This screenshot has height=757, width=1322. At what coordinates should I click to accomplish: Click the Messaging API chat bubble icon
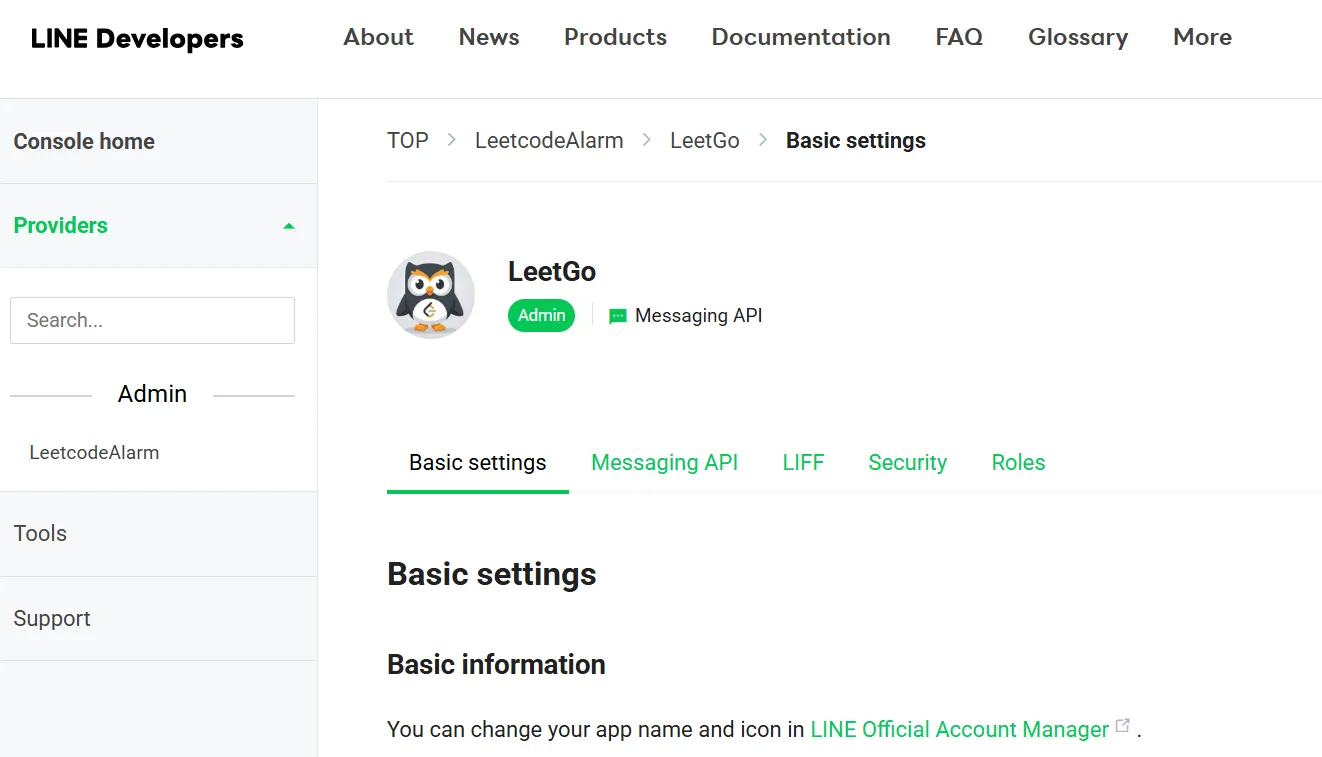pyautogui.click(x=618, y=316)
